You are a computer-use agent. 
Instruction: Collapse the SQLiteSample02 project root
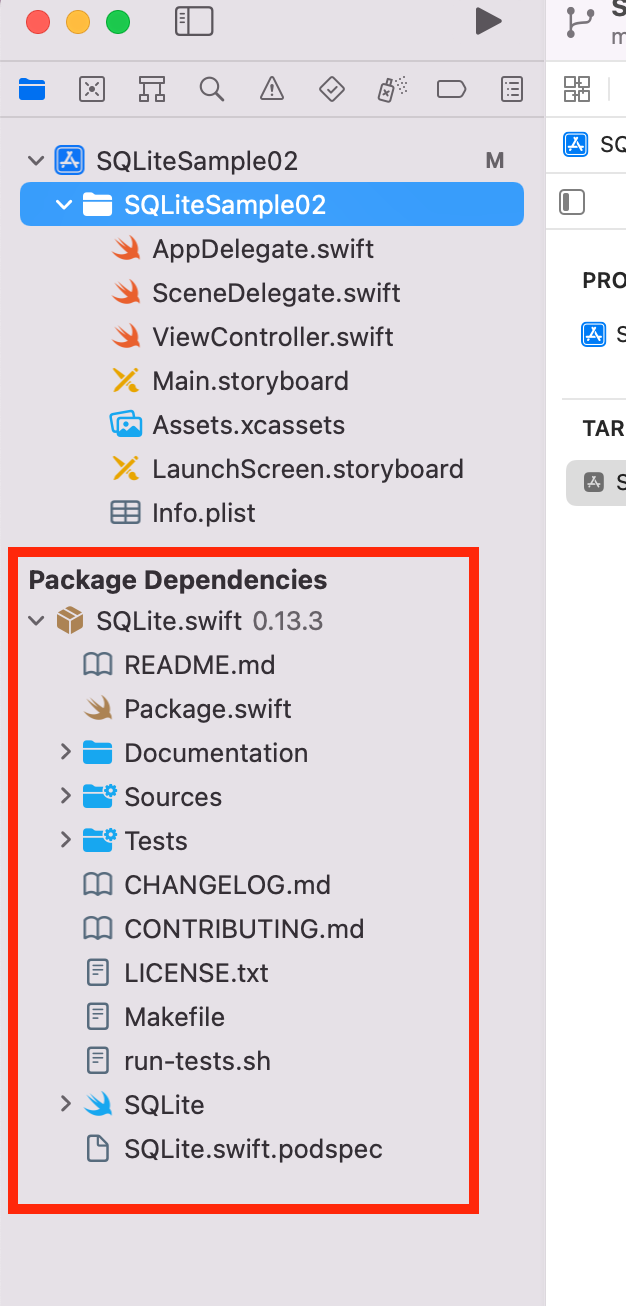point(37,161)
